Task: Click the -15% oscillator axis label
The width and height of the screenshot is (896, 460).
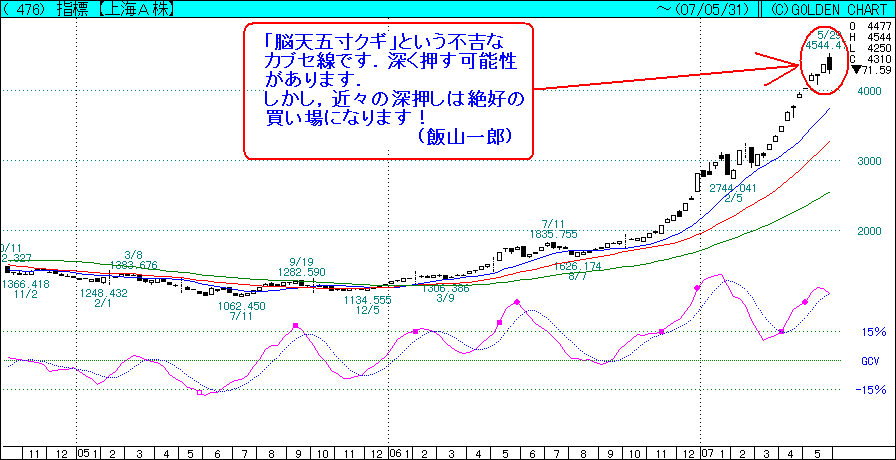Action: pos(872,390)
